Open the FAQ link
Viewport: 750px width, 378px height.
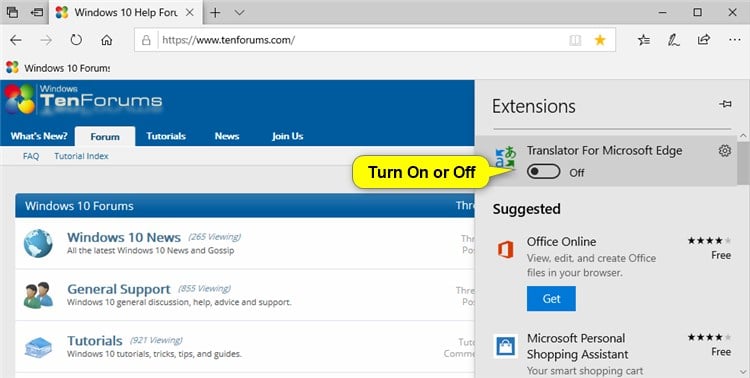tap(31, 156)
